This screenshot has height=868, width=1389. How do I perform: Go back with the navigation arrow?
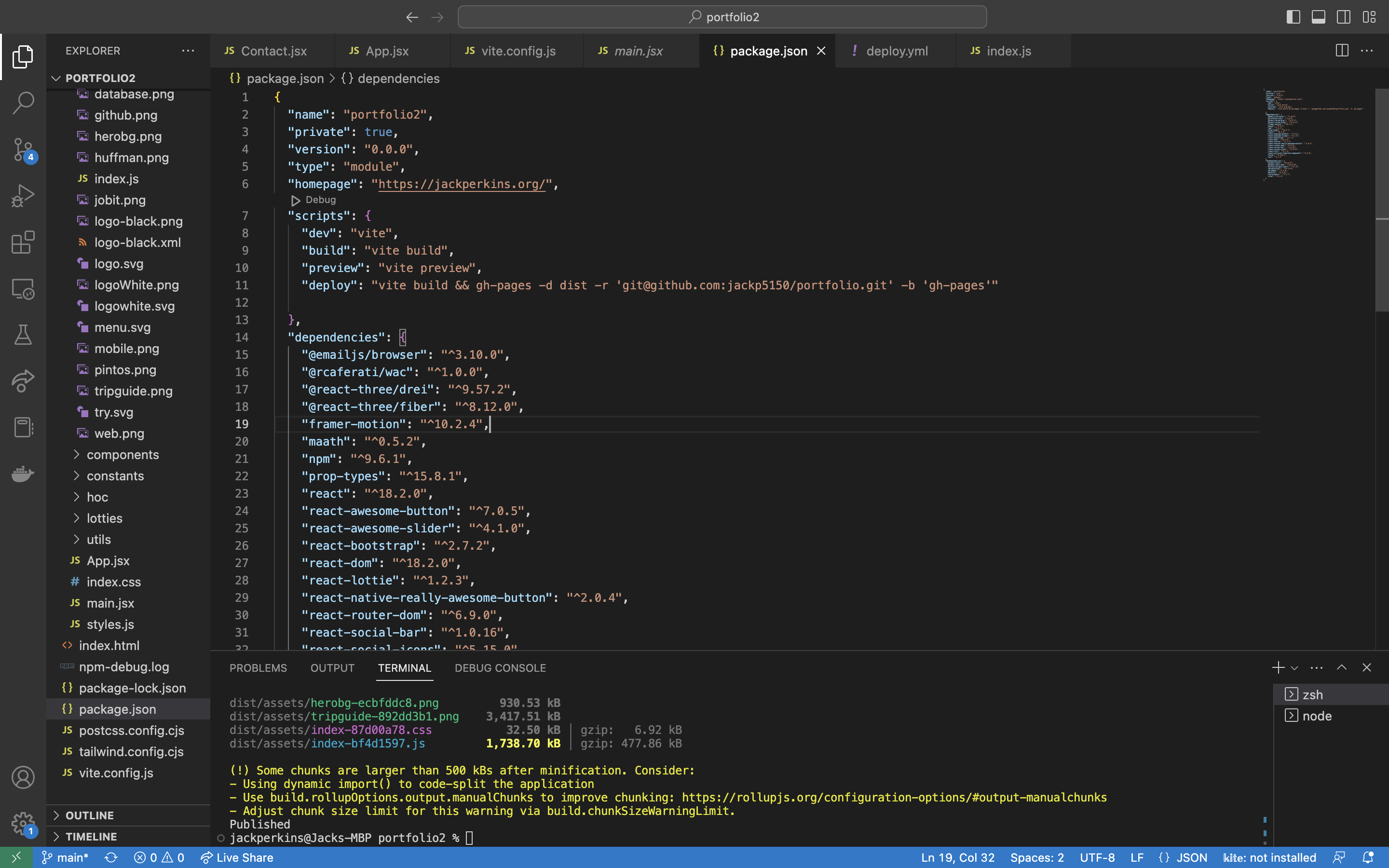[412, 17]
